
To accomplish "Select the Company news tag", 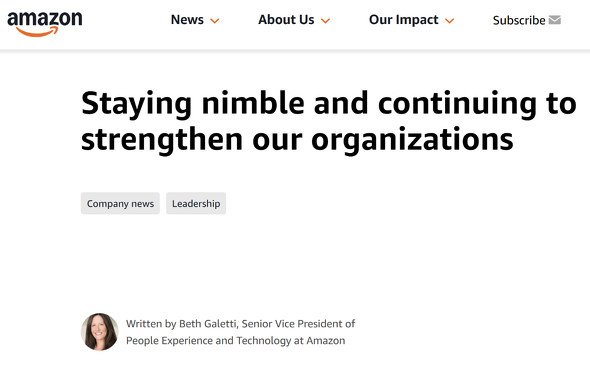I will click(x=120, y=203).
